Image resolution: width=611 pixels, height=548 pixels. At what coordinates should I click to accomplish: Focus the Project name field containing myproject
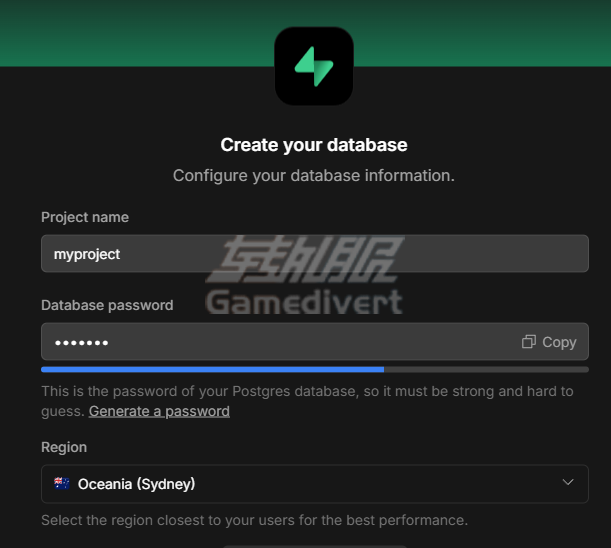pos(315,254)
